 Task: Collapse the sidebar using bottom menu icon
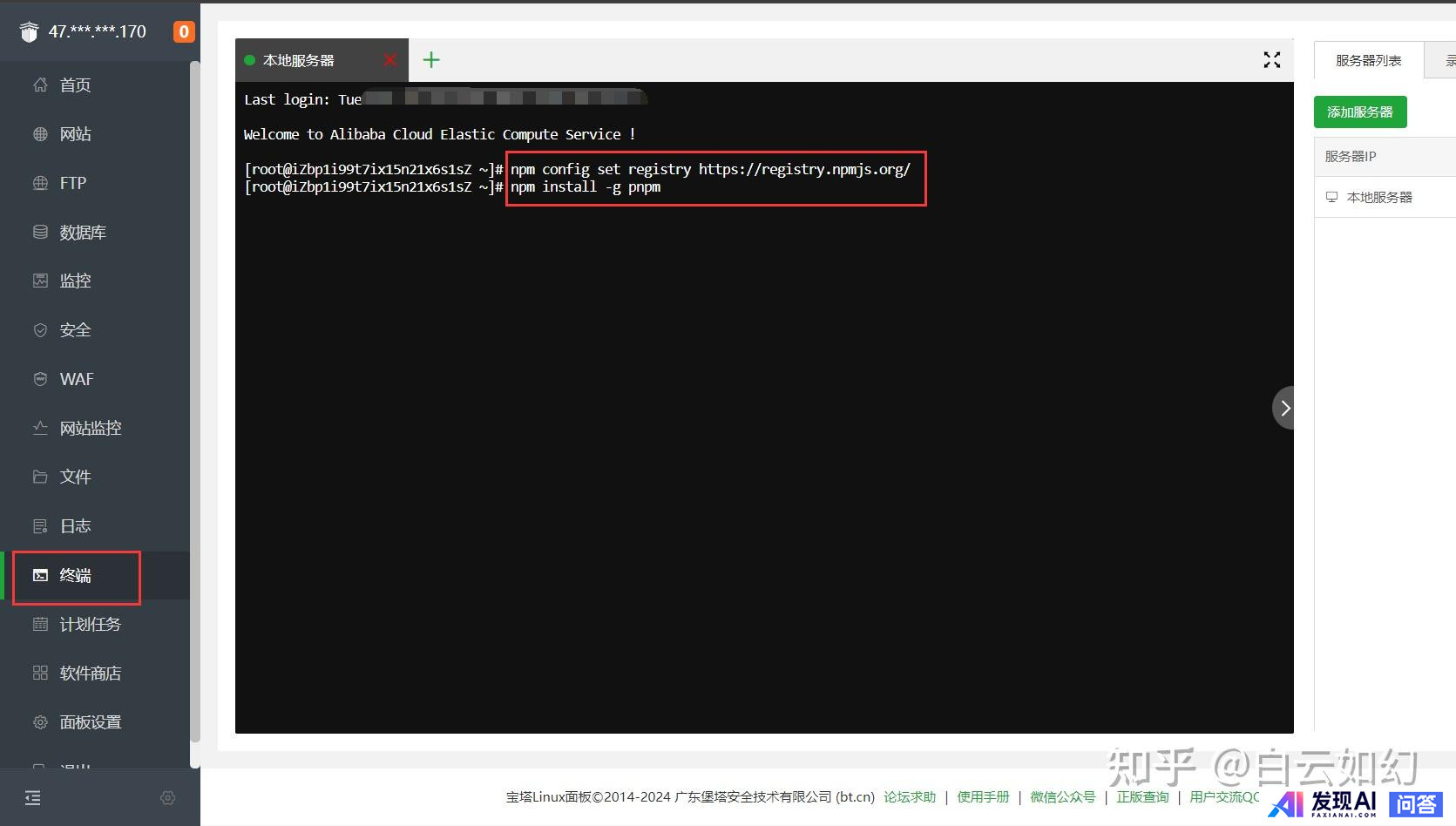tap(32, 798)
